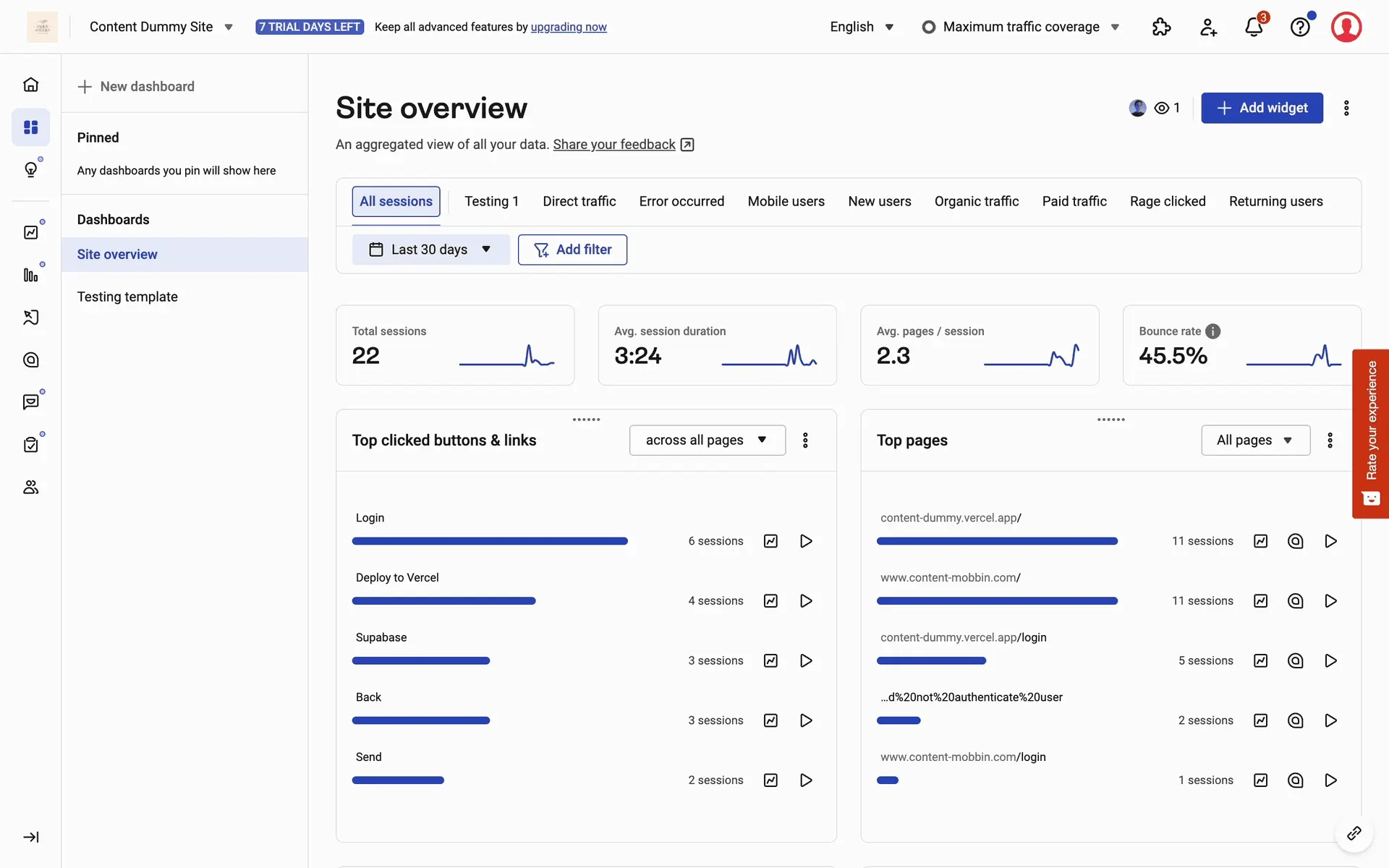Expand the across all pages dropdown

coord(707,441)
